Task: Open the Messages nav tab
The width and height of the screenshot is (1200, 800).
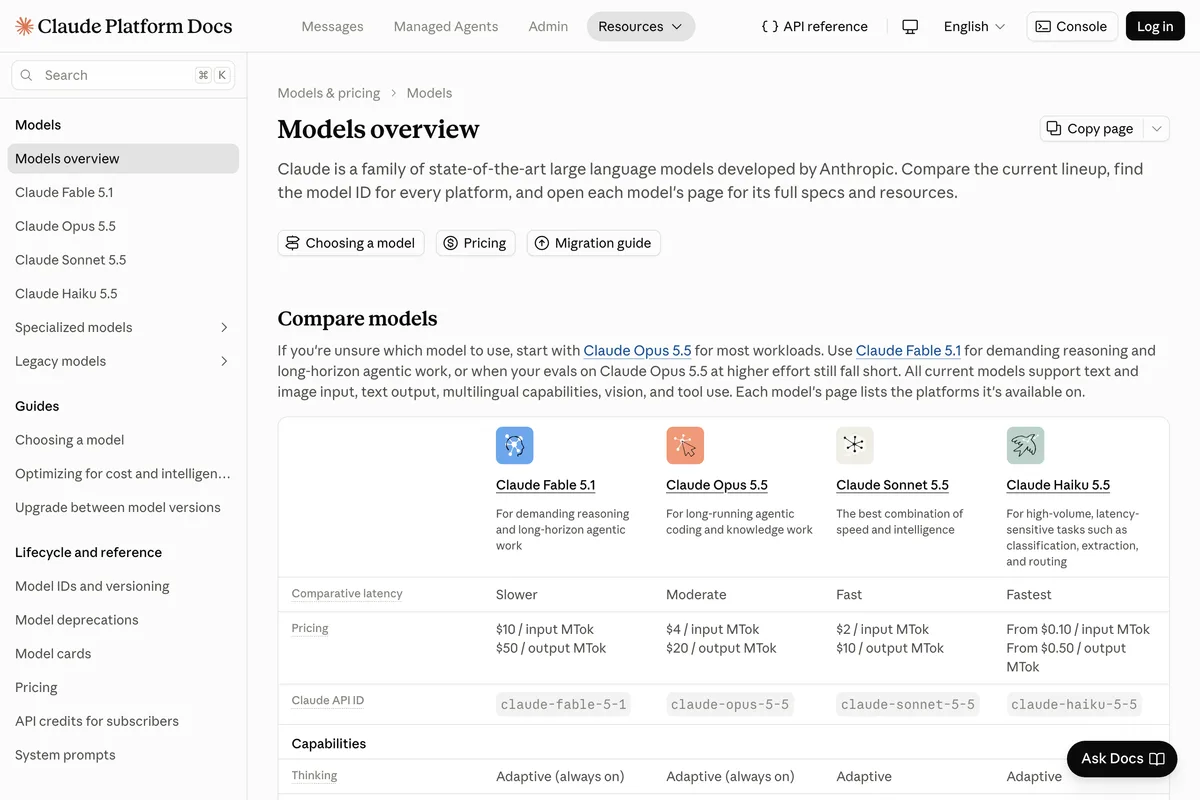Action: tap(333, 27)
